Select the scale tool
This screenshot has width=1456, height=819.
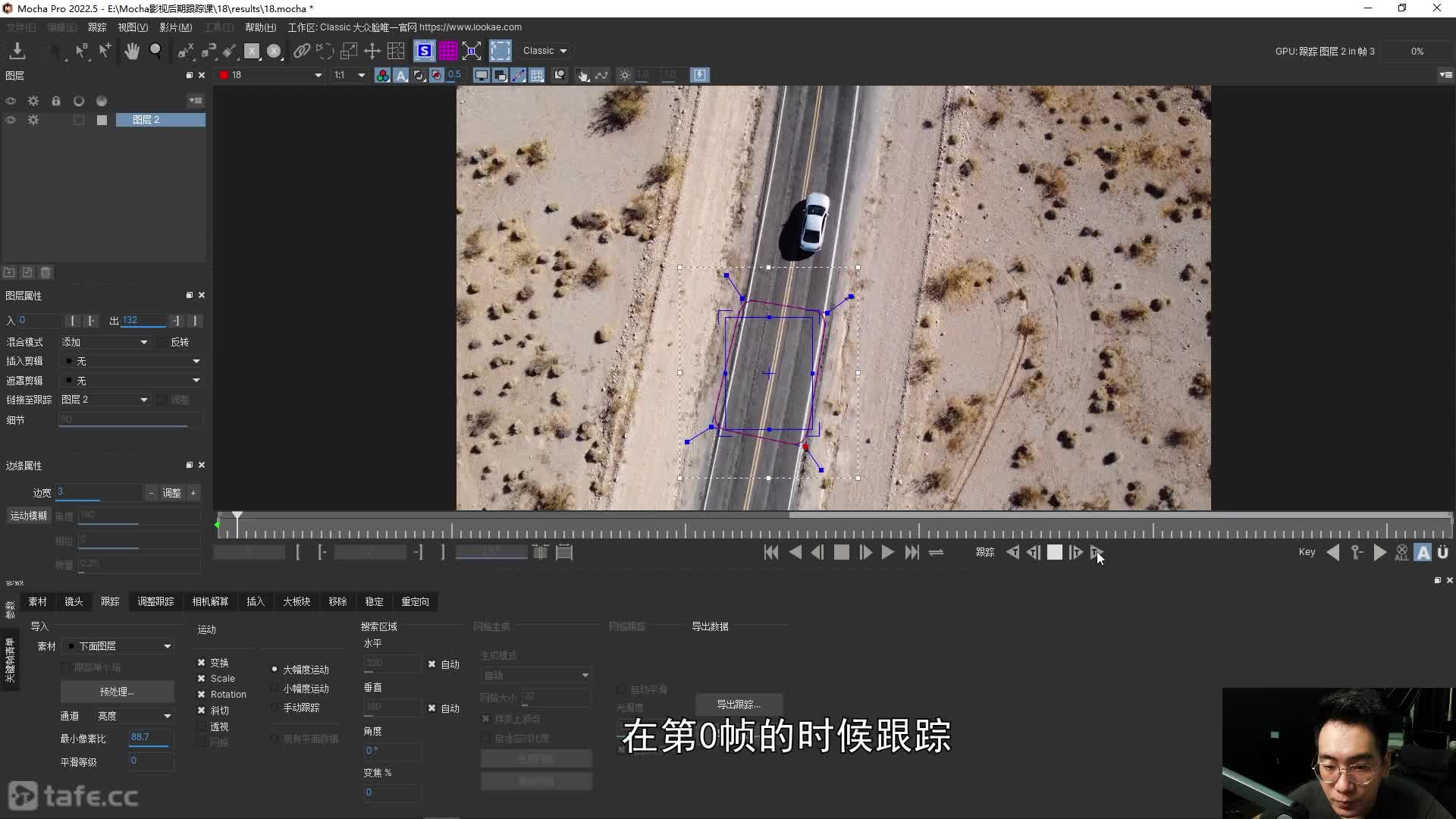point(348,51)
